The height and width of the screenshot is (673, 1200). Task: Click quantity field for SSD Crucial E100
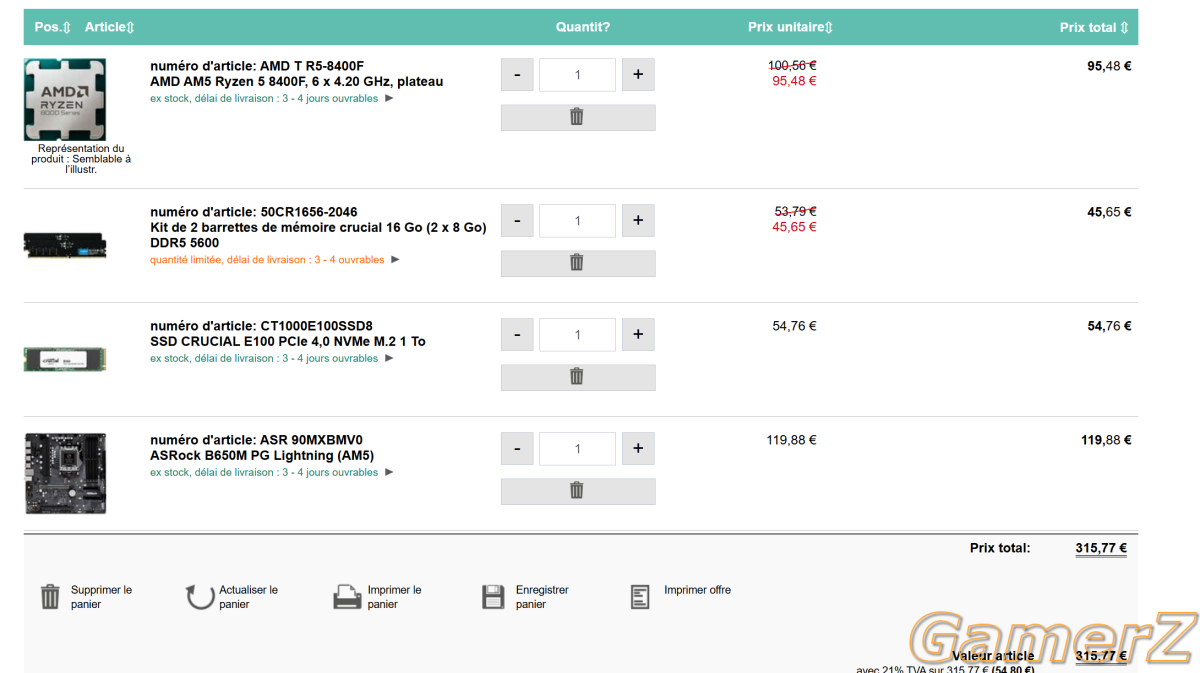[577, 335]
